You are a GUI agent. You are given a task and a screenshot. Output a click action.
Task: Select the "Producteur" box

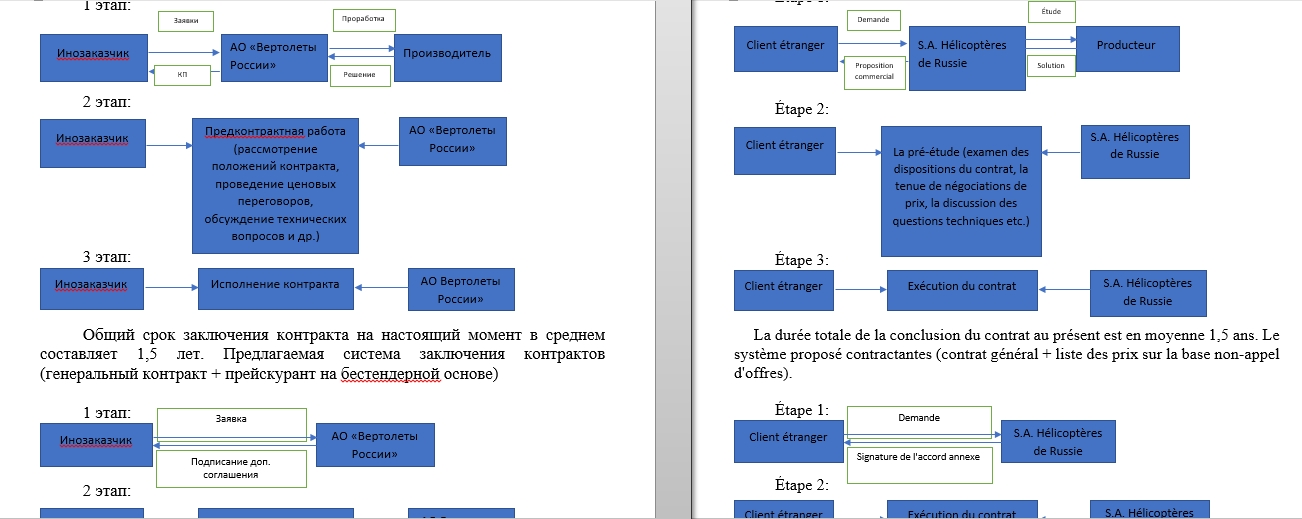pos(1124,46)
